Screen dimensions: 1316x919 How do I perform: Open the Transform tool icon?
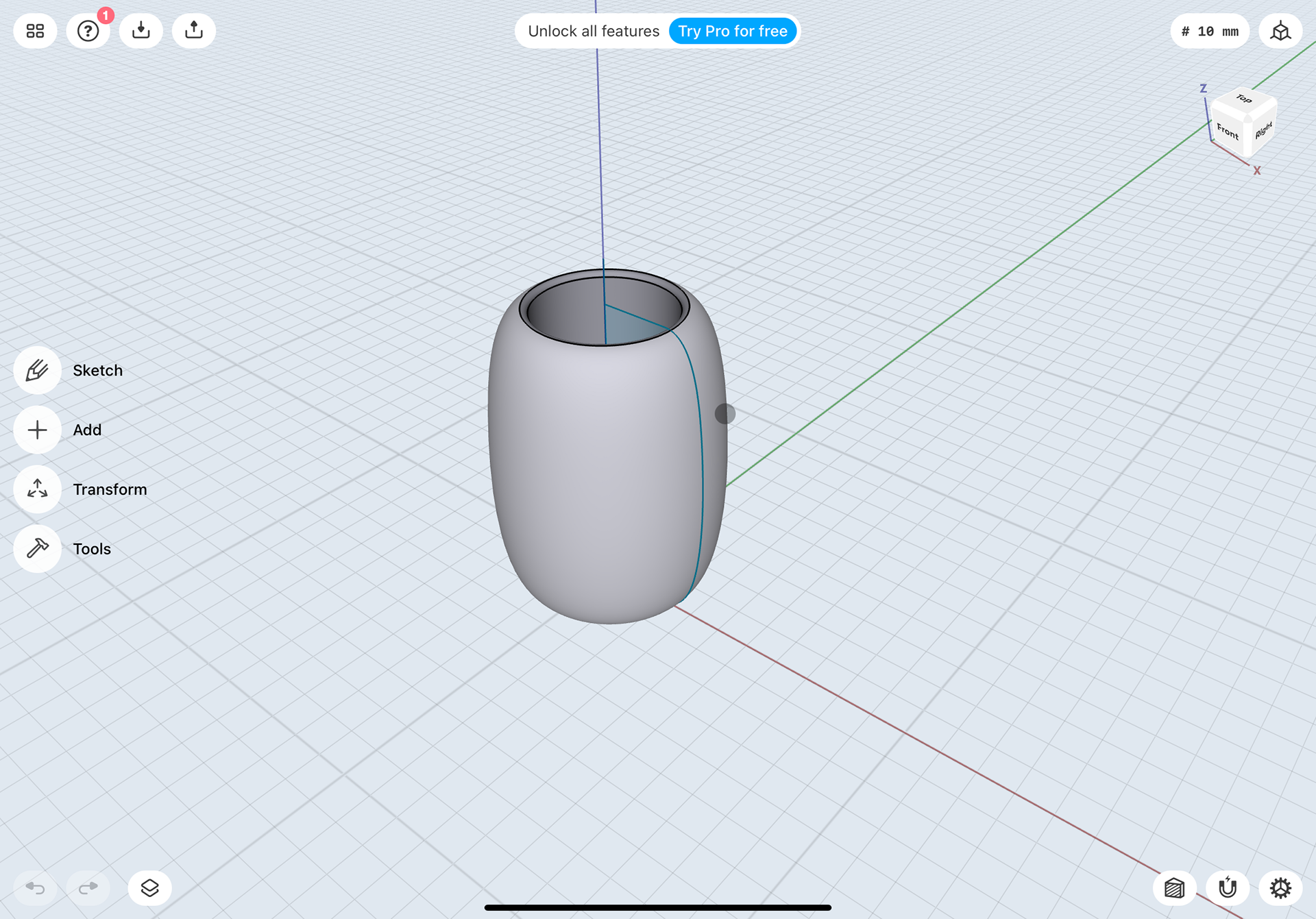[x=38, y=489]
